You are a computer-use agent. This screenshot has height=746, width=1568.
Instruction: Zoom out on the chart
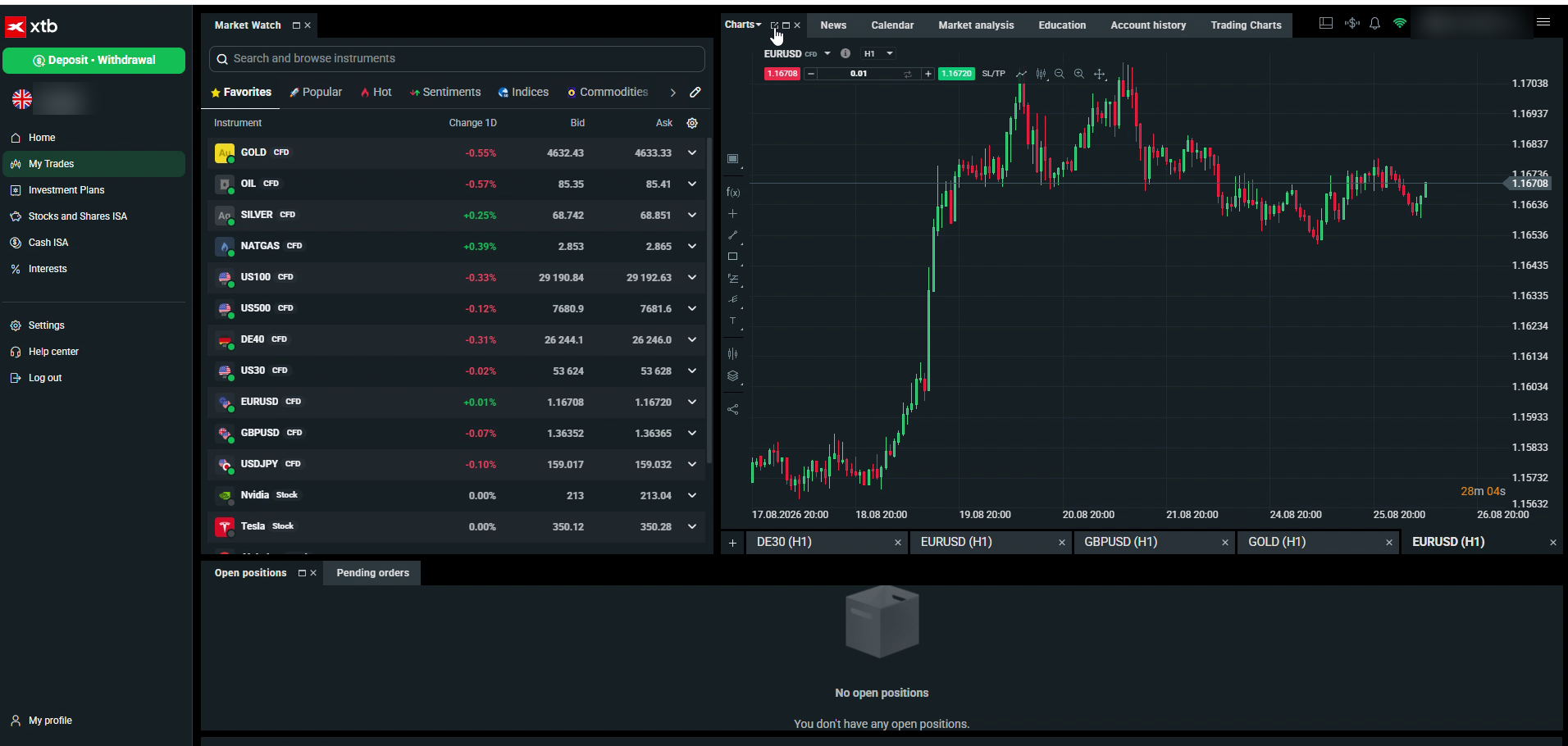pyautogui.click(x=1060, y=74)
